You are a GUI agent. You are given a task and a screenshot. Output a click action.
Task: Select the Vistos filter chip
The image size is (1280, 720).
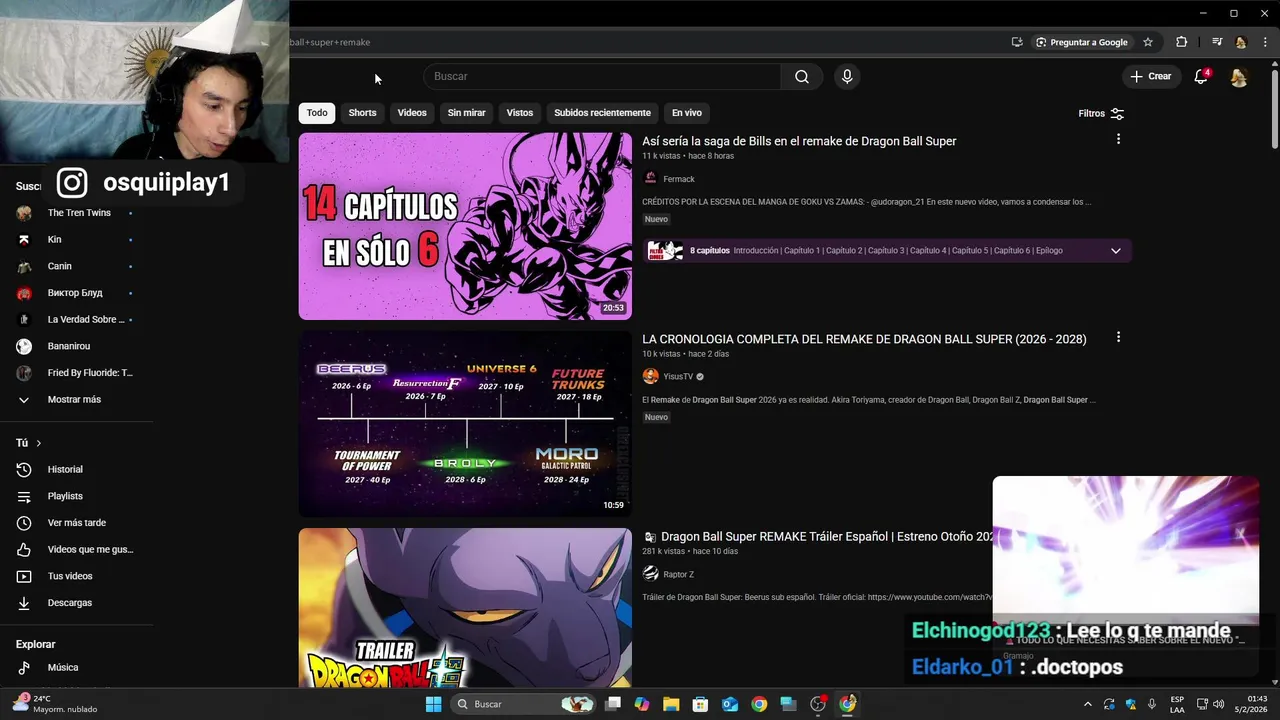point(520,113)
